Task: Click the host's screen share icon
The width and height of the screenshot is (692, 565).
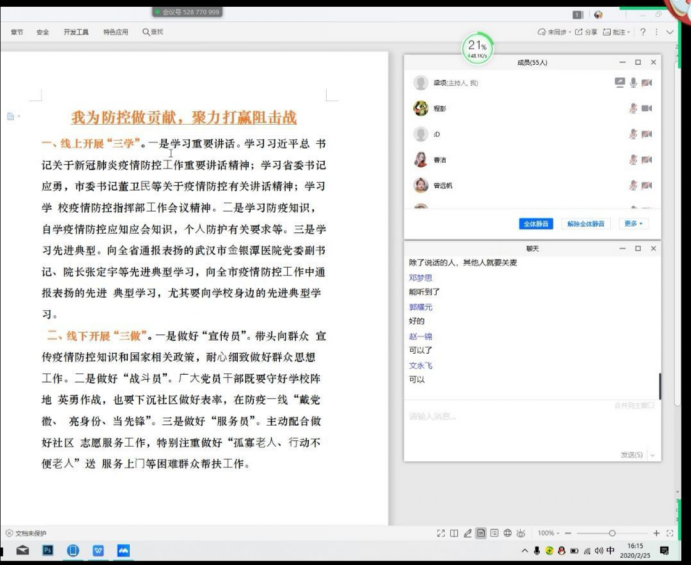Action: [619, 81]
